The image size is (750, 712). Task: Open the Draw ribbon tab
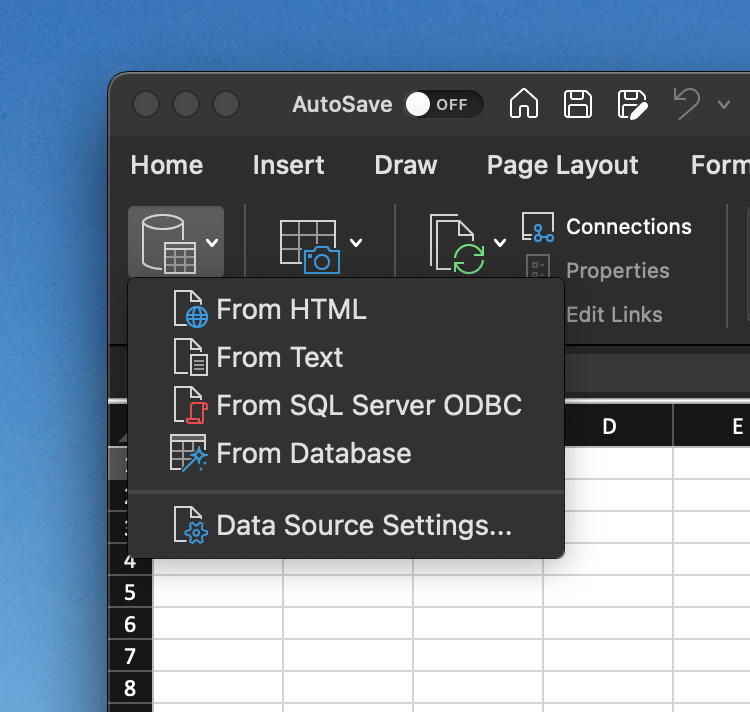point(406,165)
